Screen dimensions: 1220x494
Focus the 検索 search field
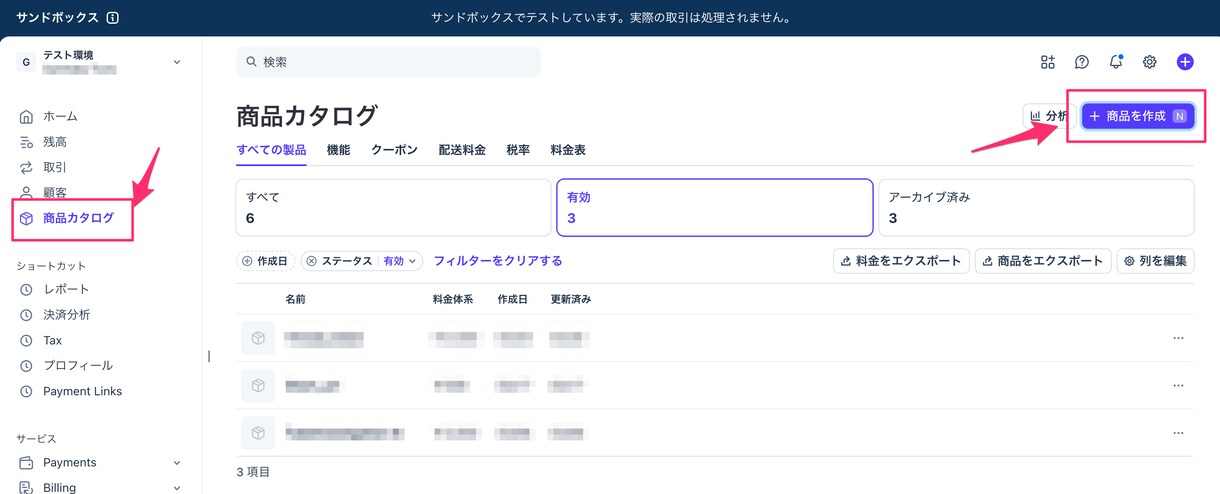pyautogui.click(x=389, y=62)
